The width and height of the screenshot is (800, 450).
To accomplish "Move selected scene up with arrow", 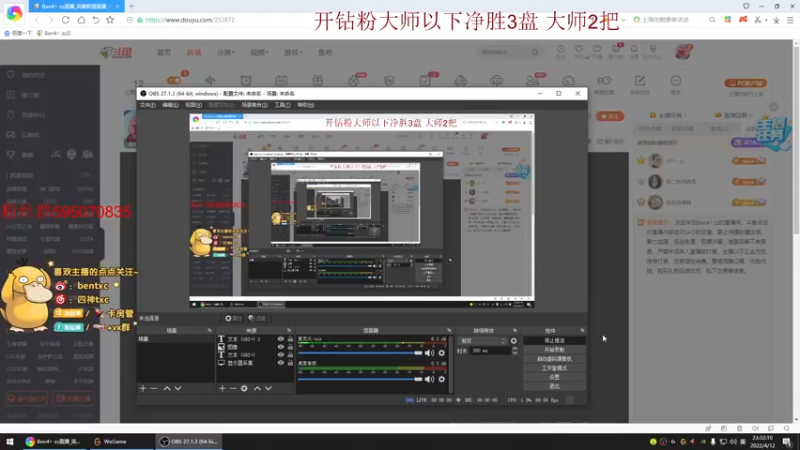I will click(x=167, y=389).
